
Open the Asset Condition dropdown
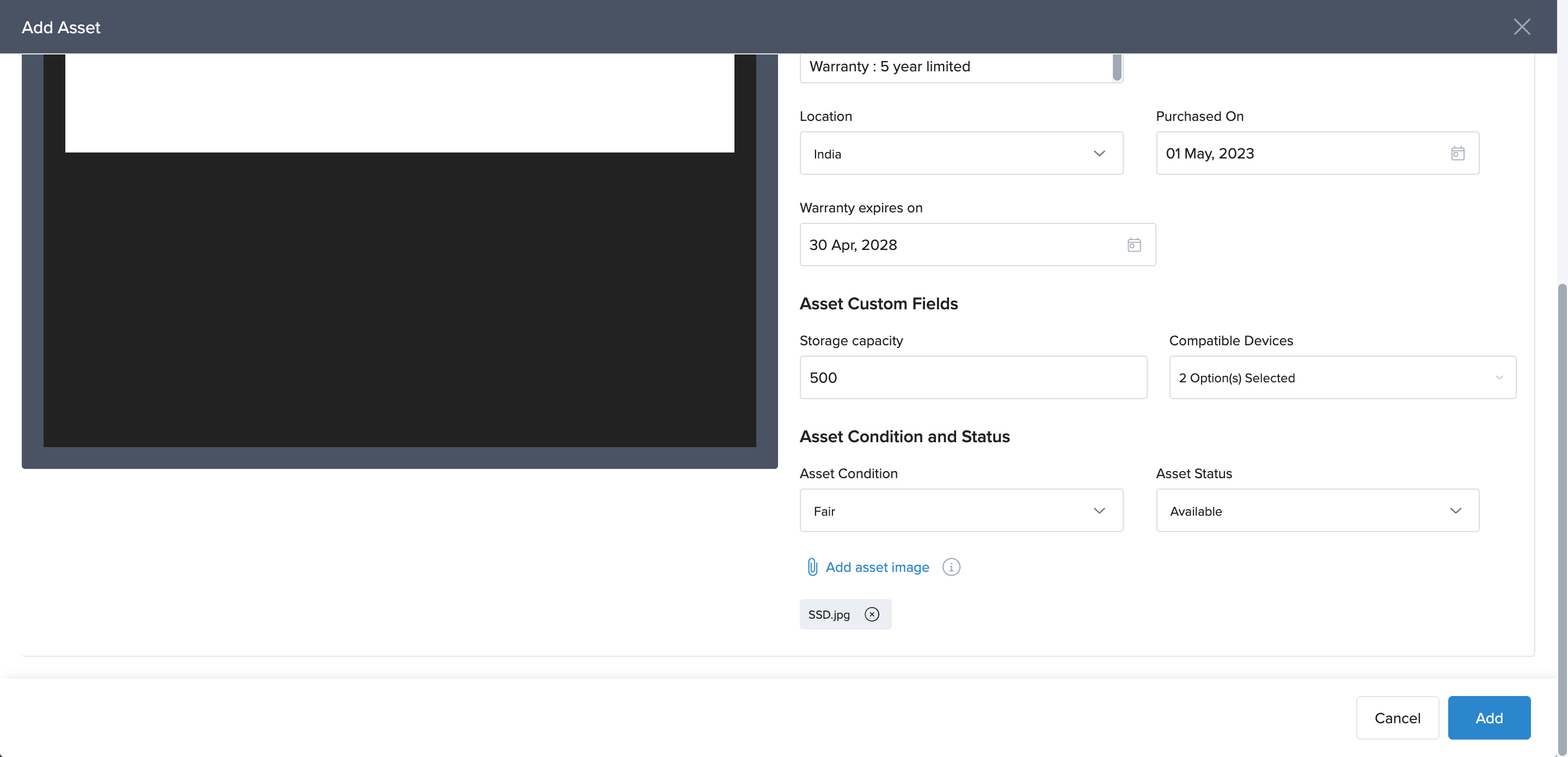pyautogui.click(x=960, y=510)
